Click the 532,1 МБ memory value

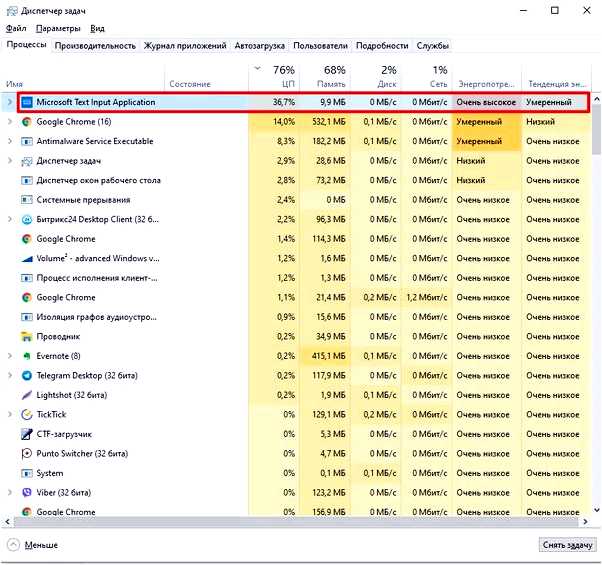[x=329, y=122]
